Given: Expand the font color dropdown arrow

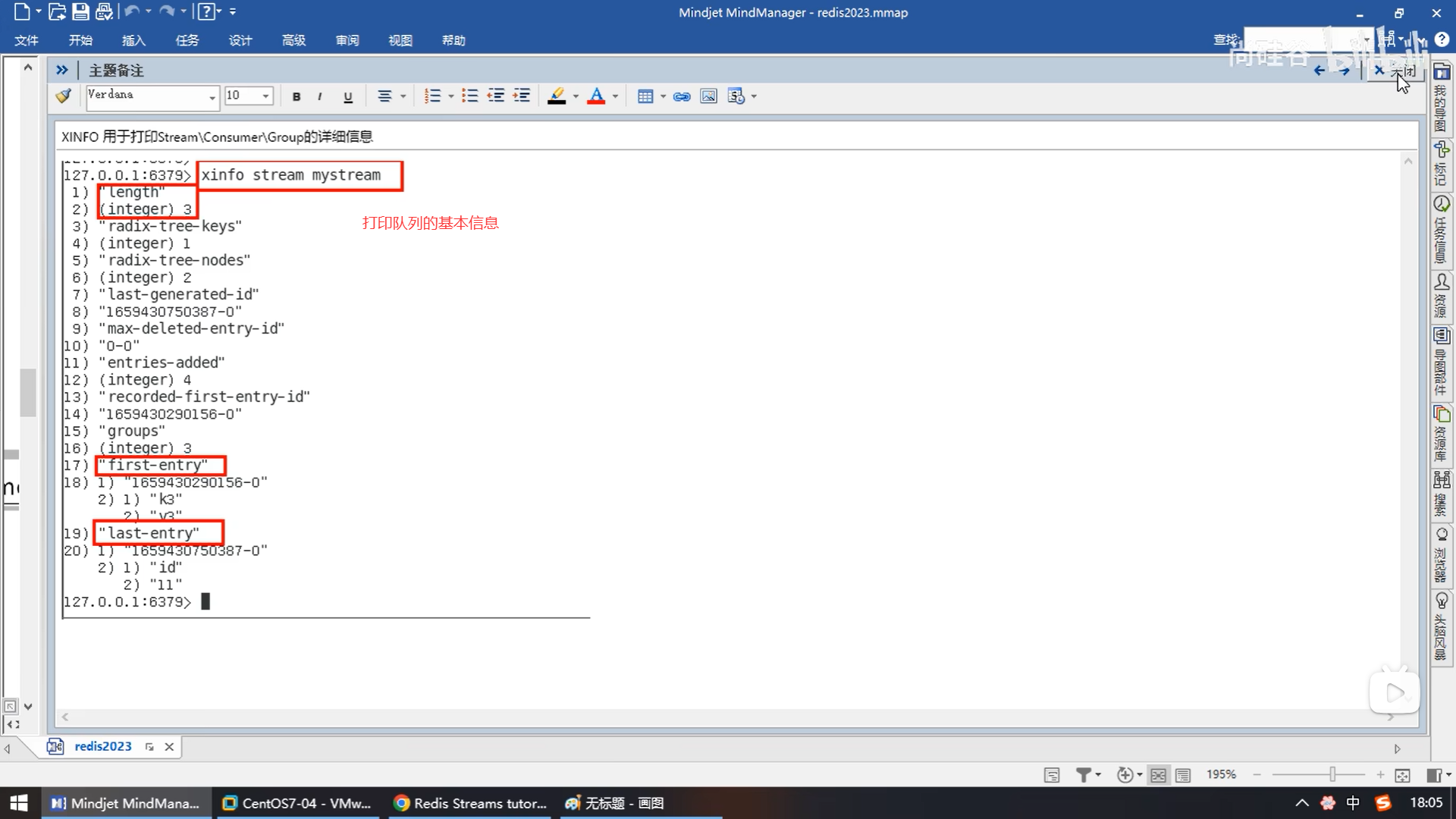Looking at the screenshot, I should [x=615, y=96].
